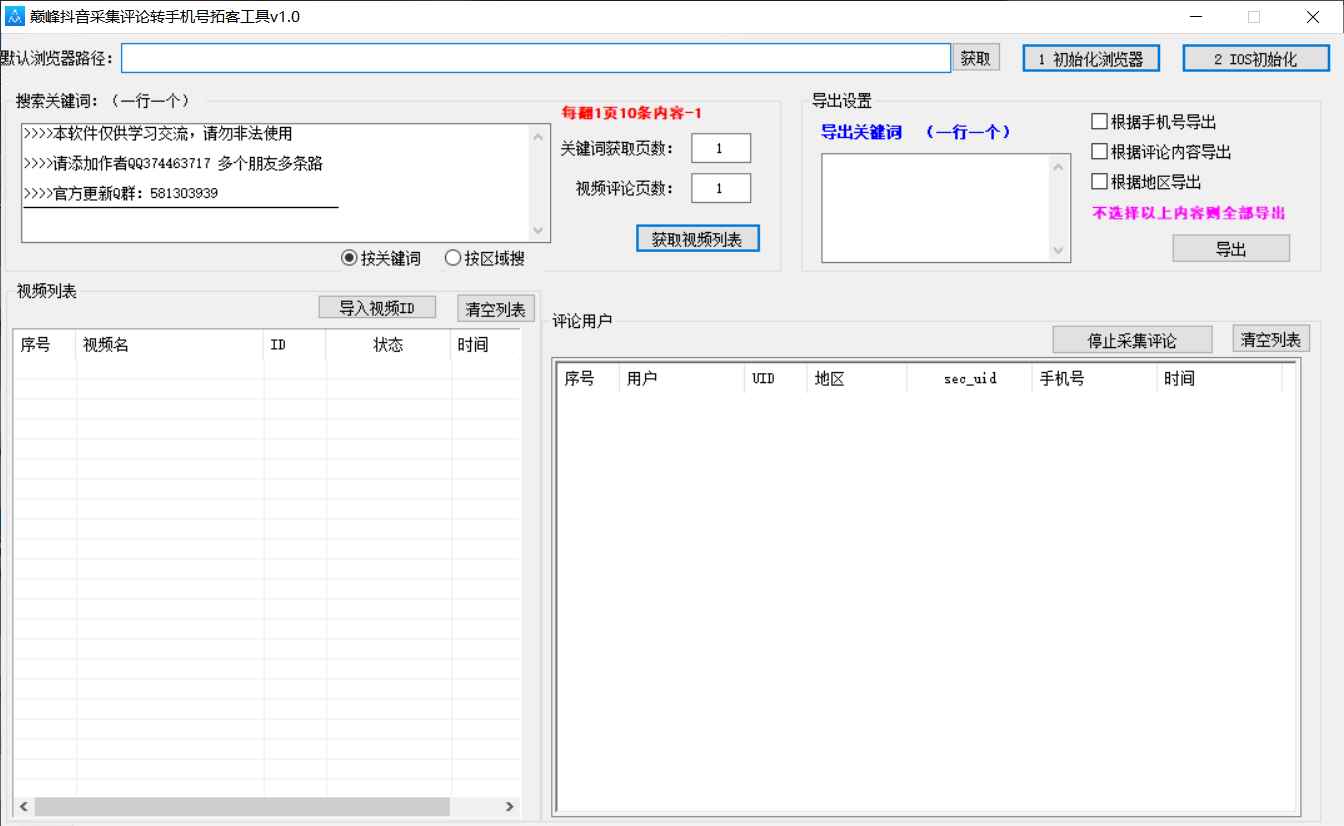Image resolution: width=1344 pixels, height=826 pixels.
Task: Click the app logo icon in title bar
Action: point(14,16)
